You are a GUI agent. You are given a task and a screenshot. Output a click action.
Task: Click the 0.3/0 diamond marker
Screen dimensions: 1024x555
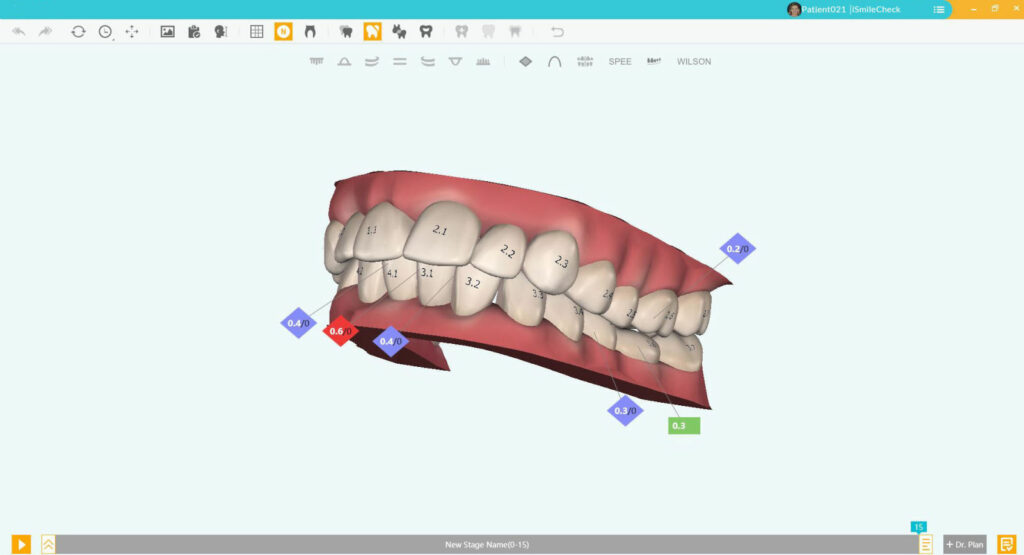pyautogui.click(x=625, y=411)
